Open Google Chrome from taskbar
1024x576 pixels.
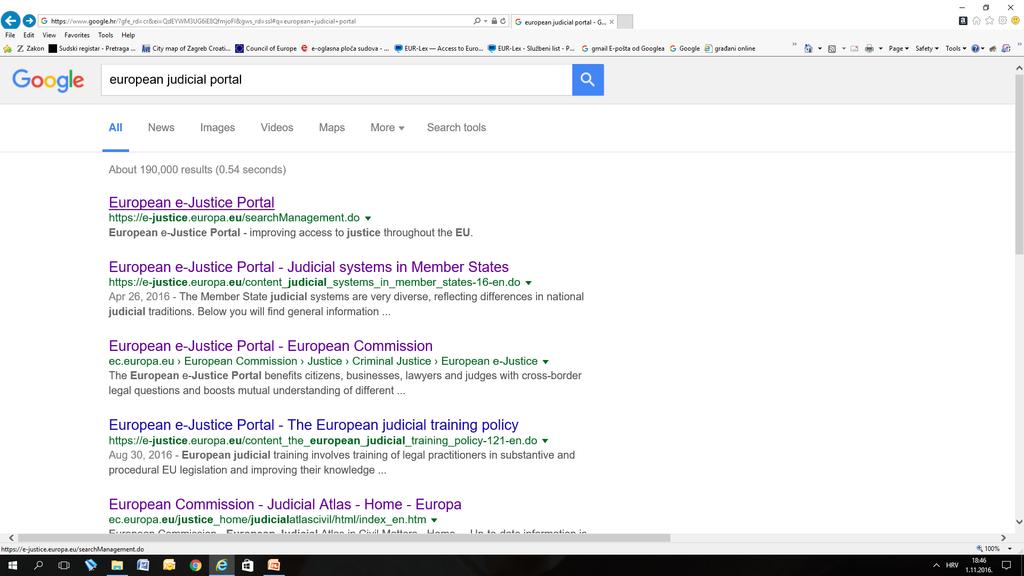tap(195, 566)
